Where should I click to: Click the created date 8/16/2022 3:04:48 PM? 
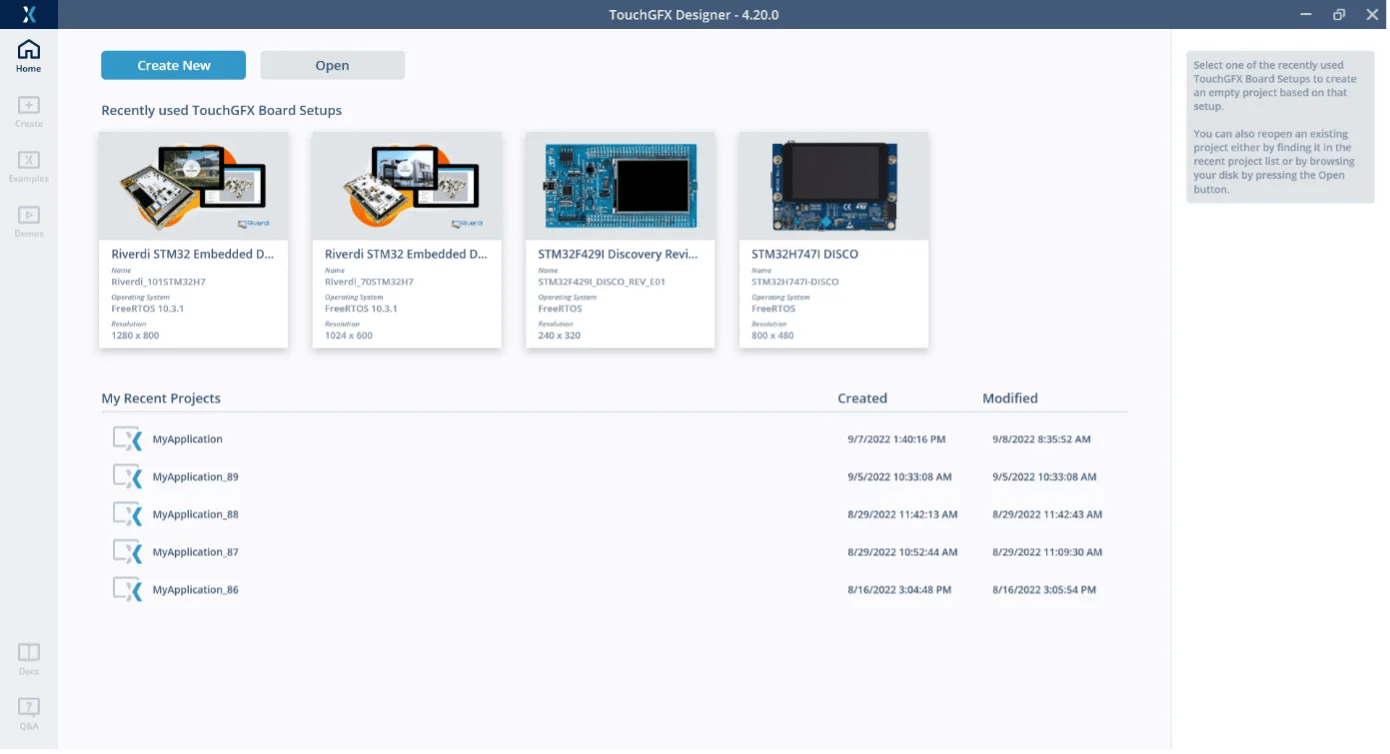tap(899, 590)
